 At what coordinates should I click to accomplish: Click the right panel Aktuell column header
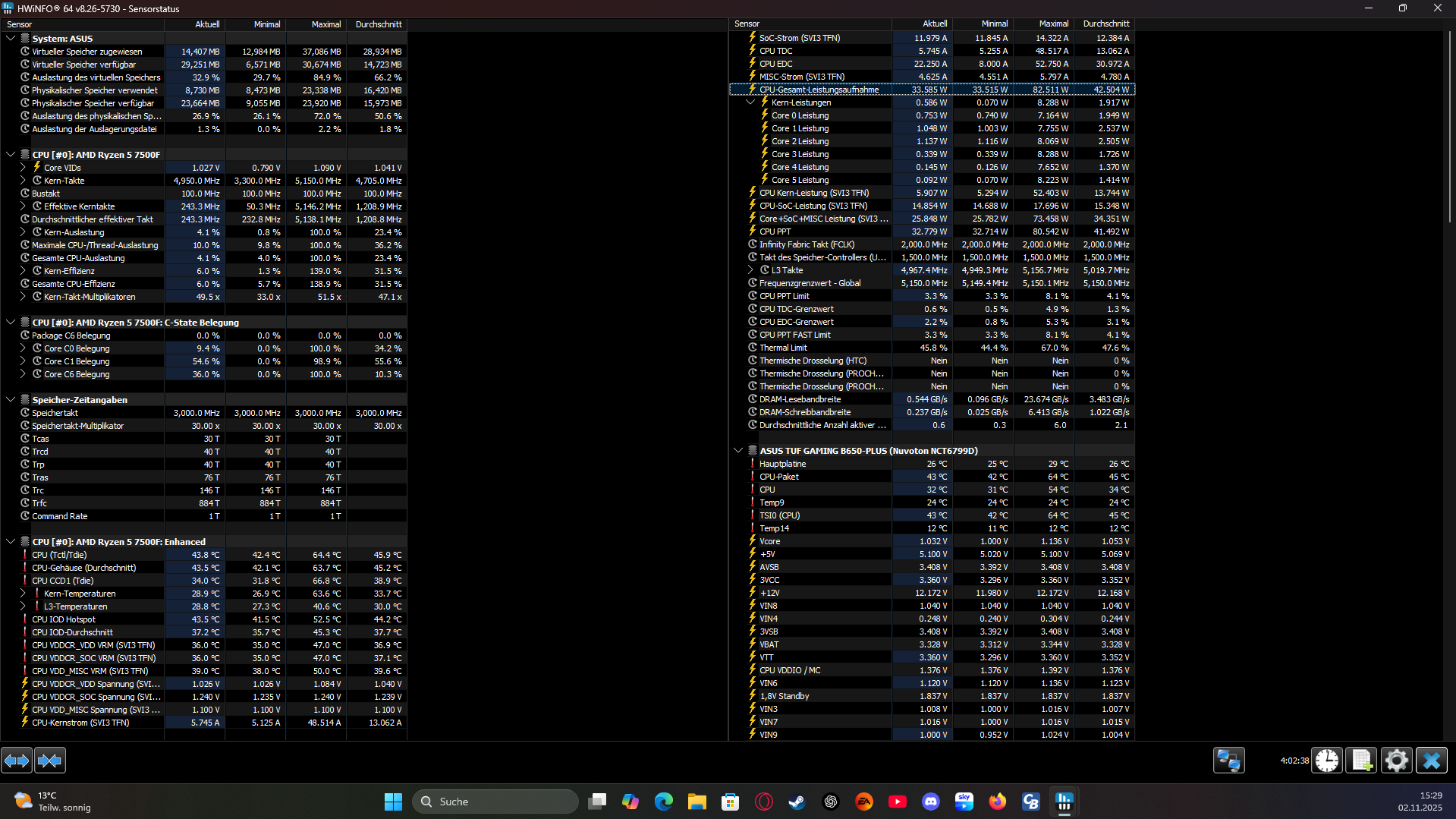point(922,24)
